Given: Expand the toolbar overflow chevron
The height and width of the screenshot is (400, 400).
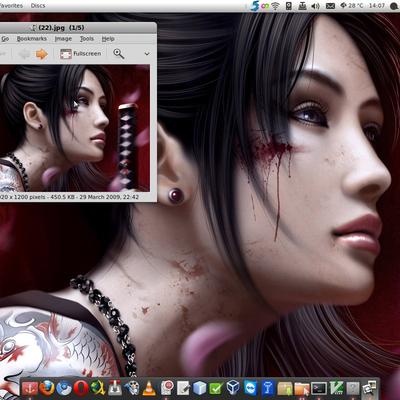Looking at the screenshot, I should (x=147, y=54).
